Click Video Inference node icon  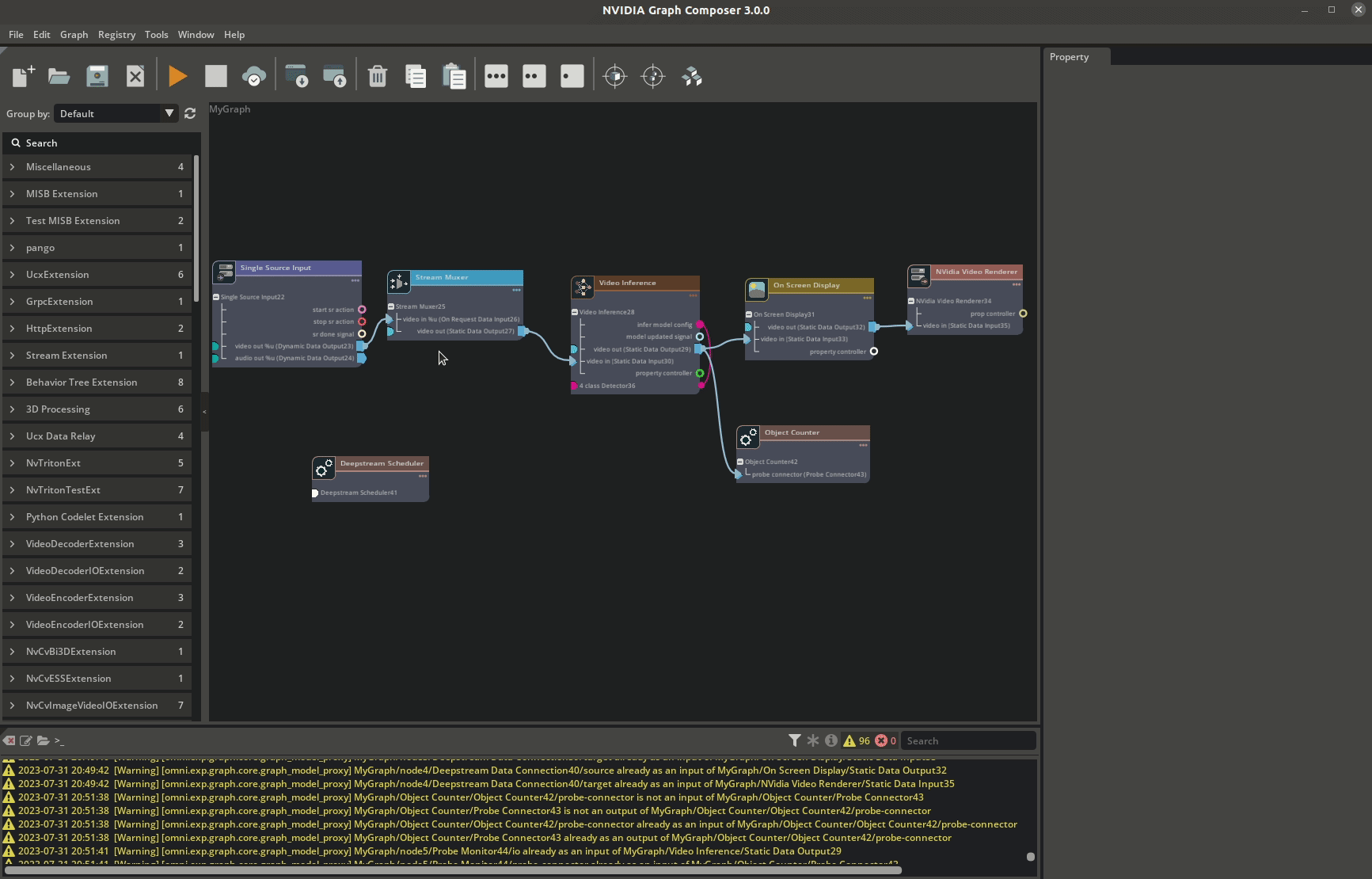pyautogui.click(x=583, y=287)
